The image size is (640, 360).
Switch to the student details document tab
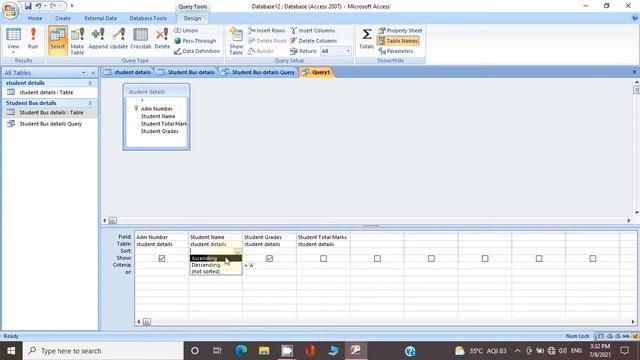tap(127, 72)
